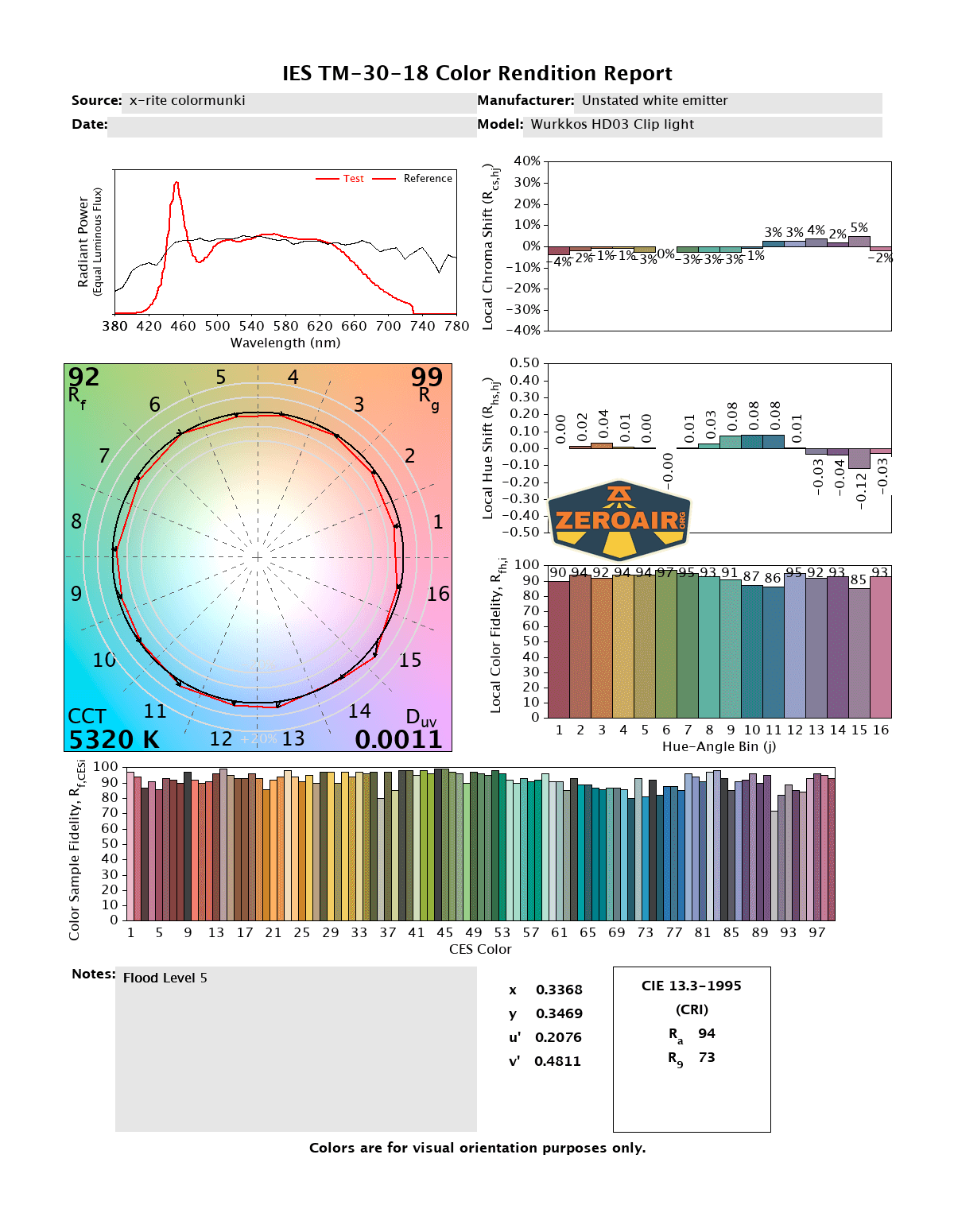Select the Manufacturer field with Unstated white emitter

coord(730,102)
